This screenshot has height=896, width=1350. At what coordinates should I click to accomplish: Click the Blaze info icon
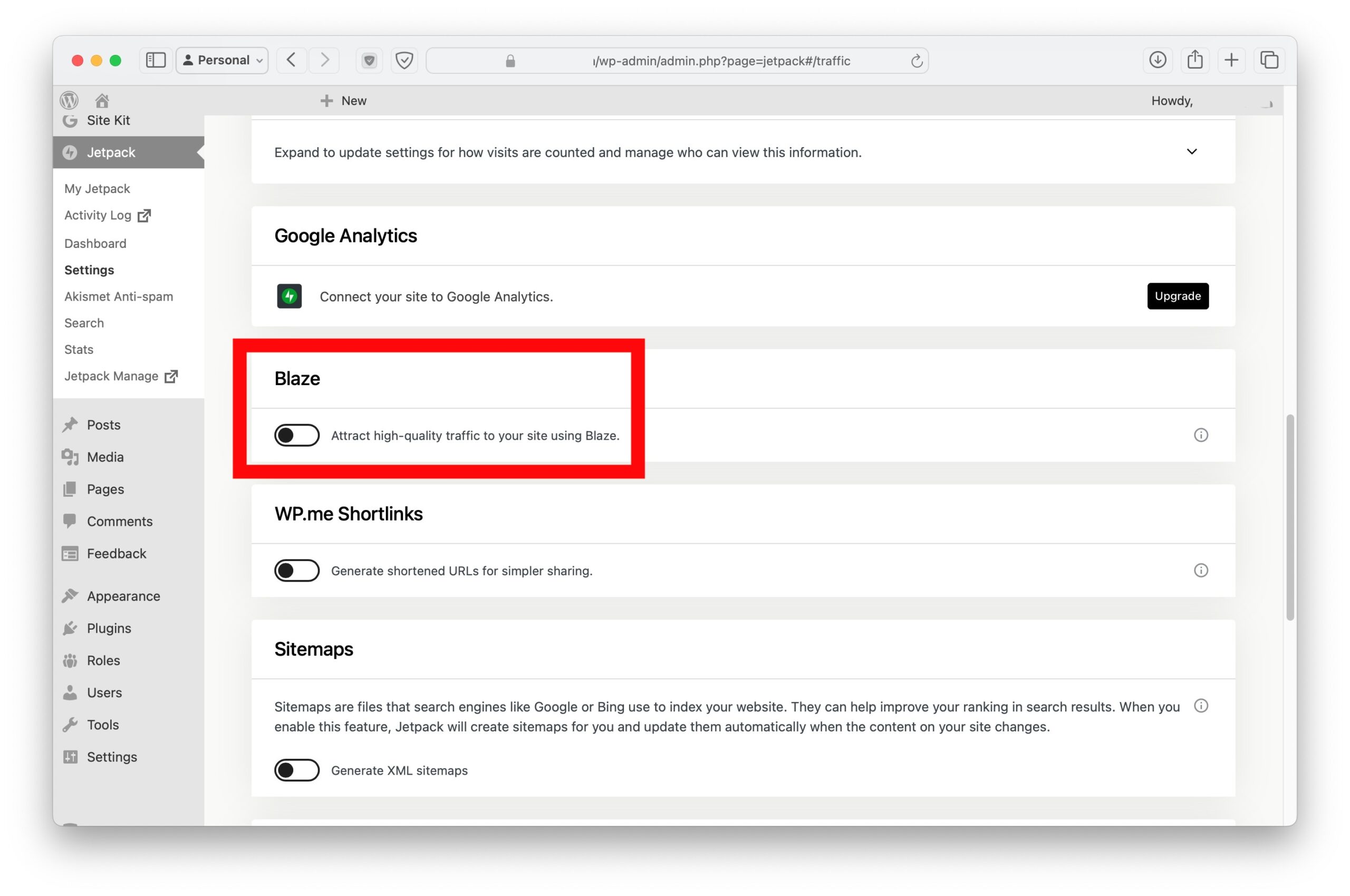1200,436
